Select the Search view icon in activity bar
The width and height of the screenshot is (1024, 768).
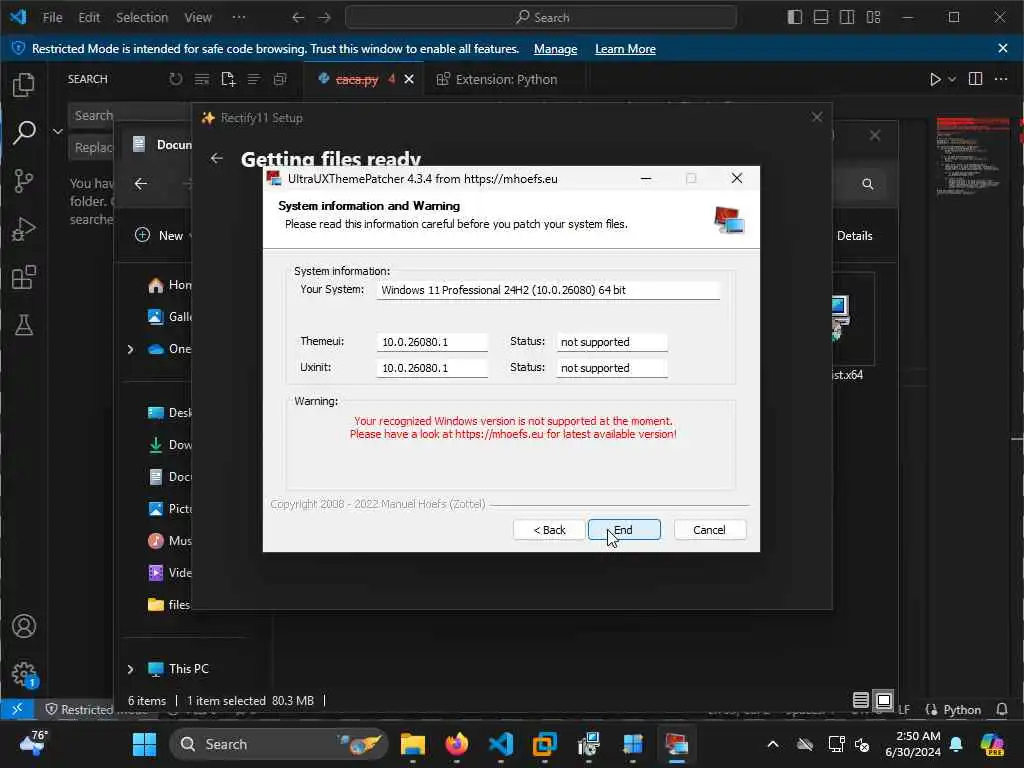(x=24, y=132)
